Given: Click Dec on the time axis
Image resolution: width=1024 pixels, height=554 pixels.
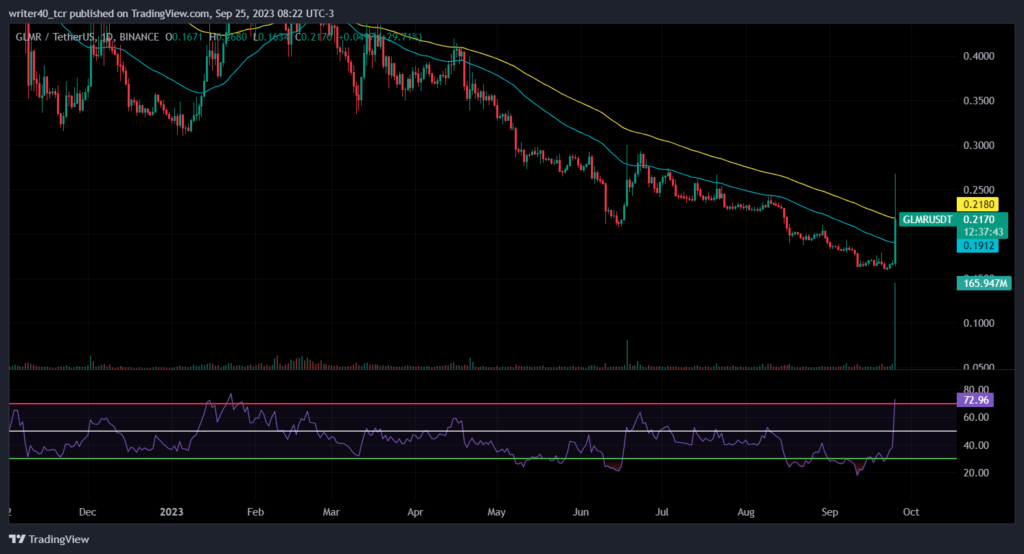Looking at the screenshot, I should click(88, 512).
